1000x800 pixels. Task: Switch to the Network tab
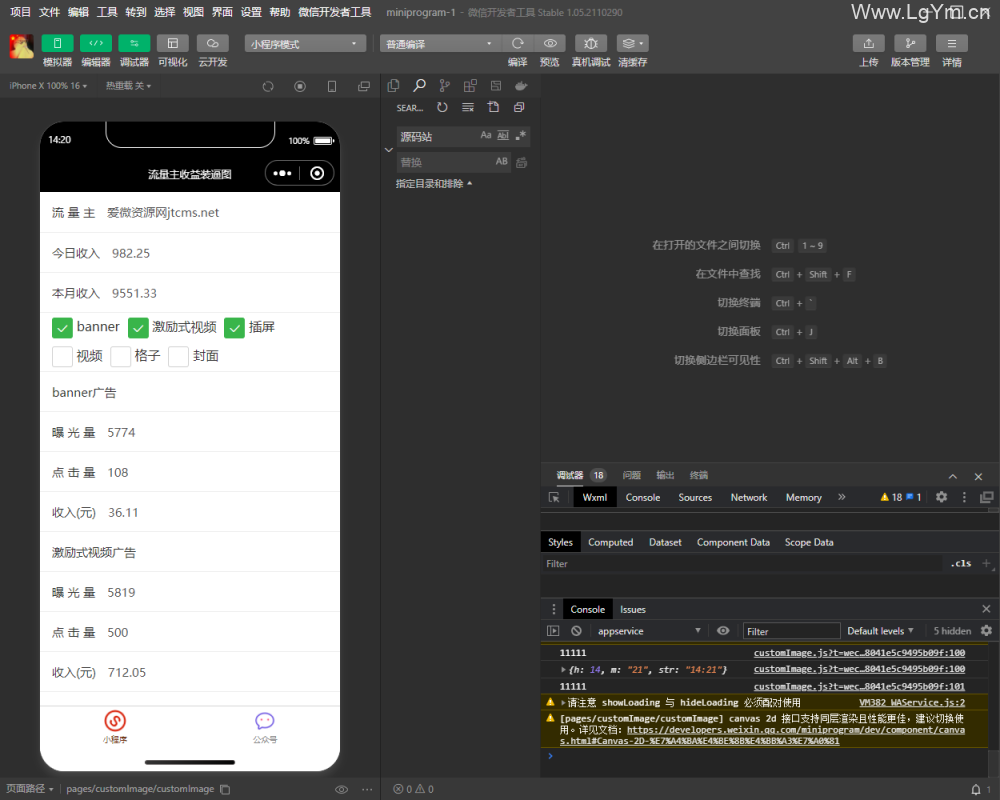(749, 498)
